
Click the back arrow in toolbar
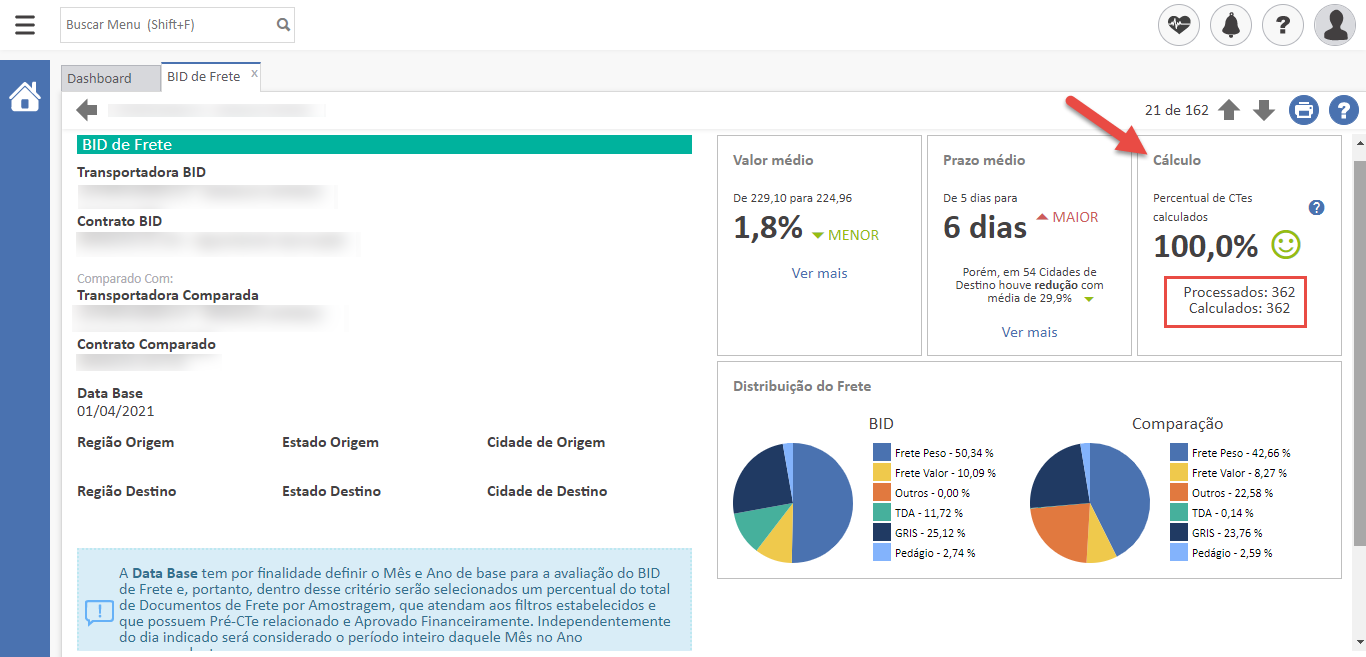pos(87,110)
